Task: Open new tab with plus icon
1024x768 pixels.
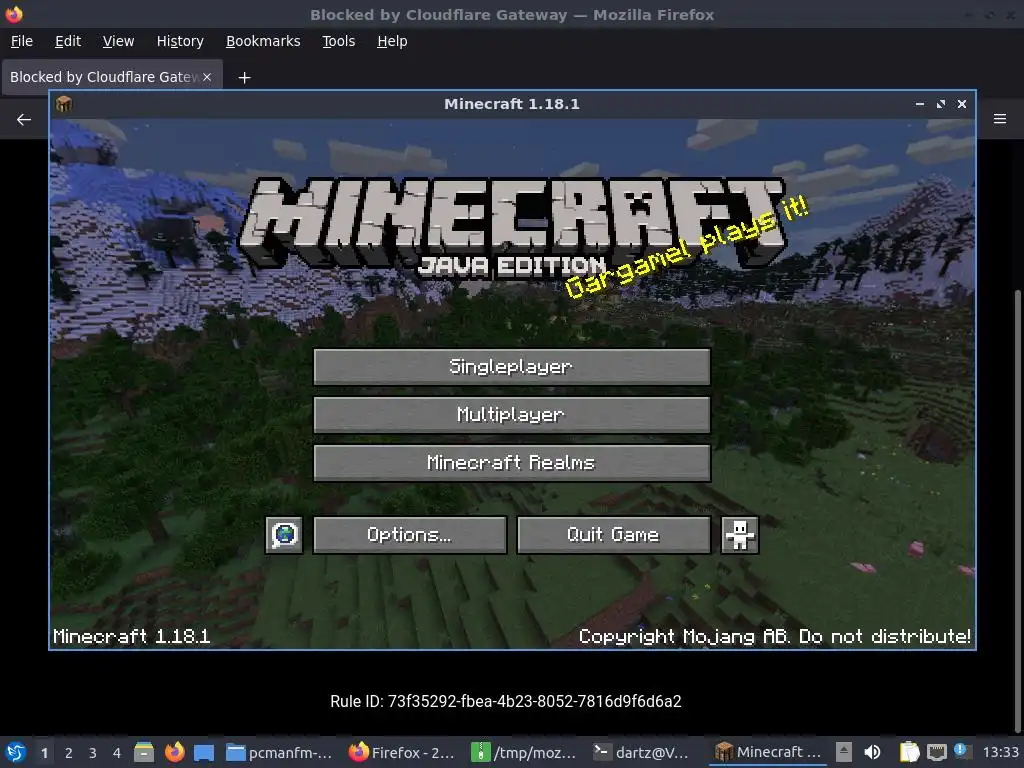Action: tap(244, 78)
